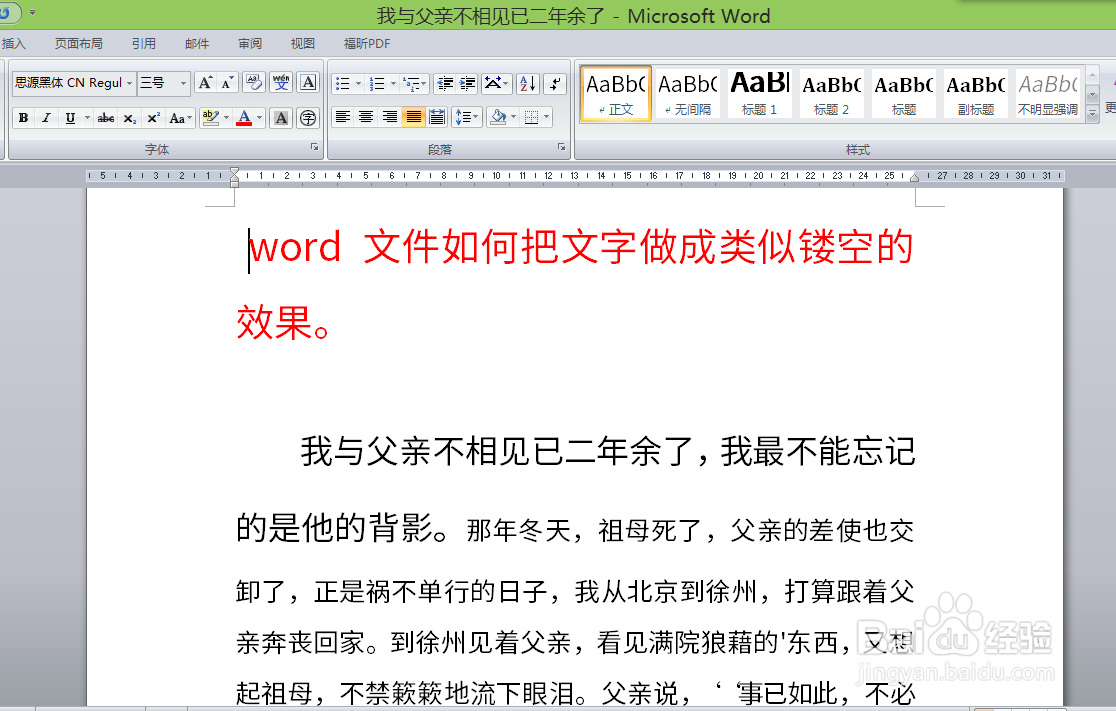Open borders dropdown arrow

click(x=547, y=117)
